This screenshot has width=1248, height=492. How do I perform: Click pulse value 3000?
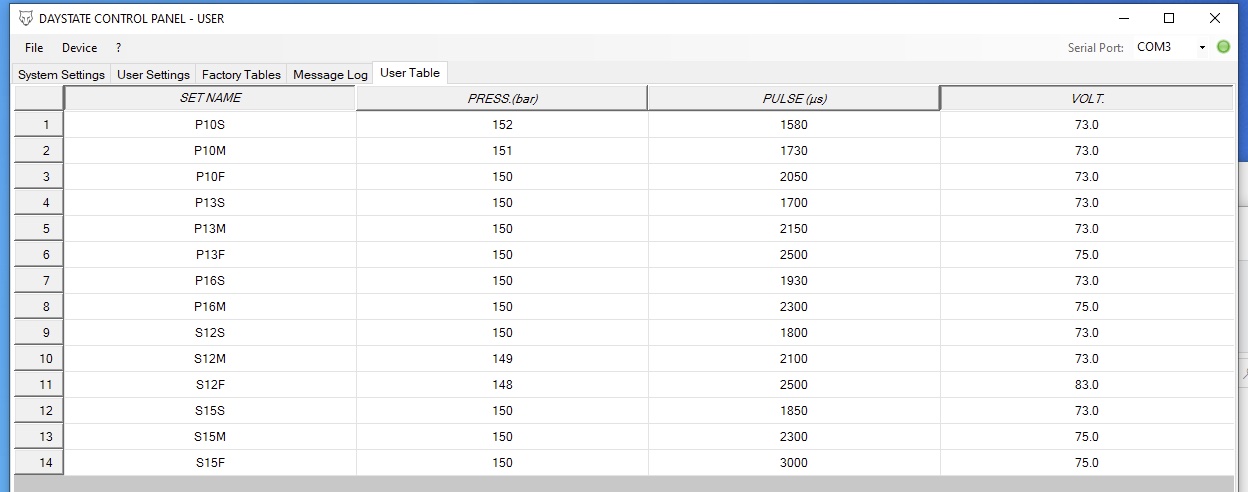point(794,463)
